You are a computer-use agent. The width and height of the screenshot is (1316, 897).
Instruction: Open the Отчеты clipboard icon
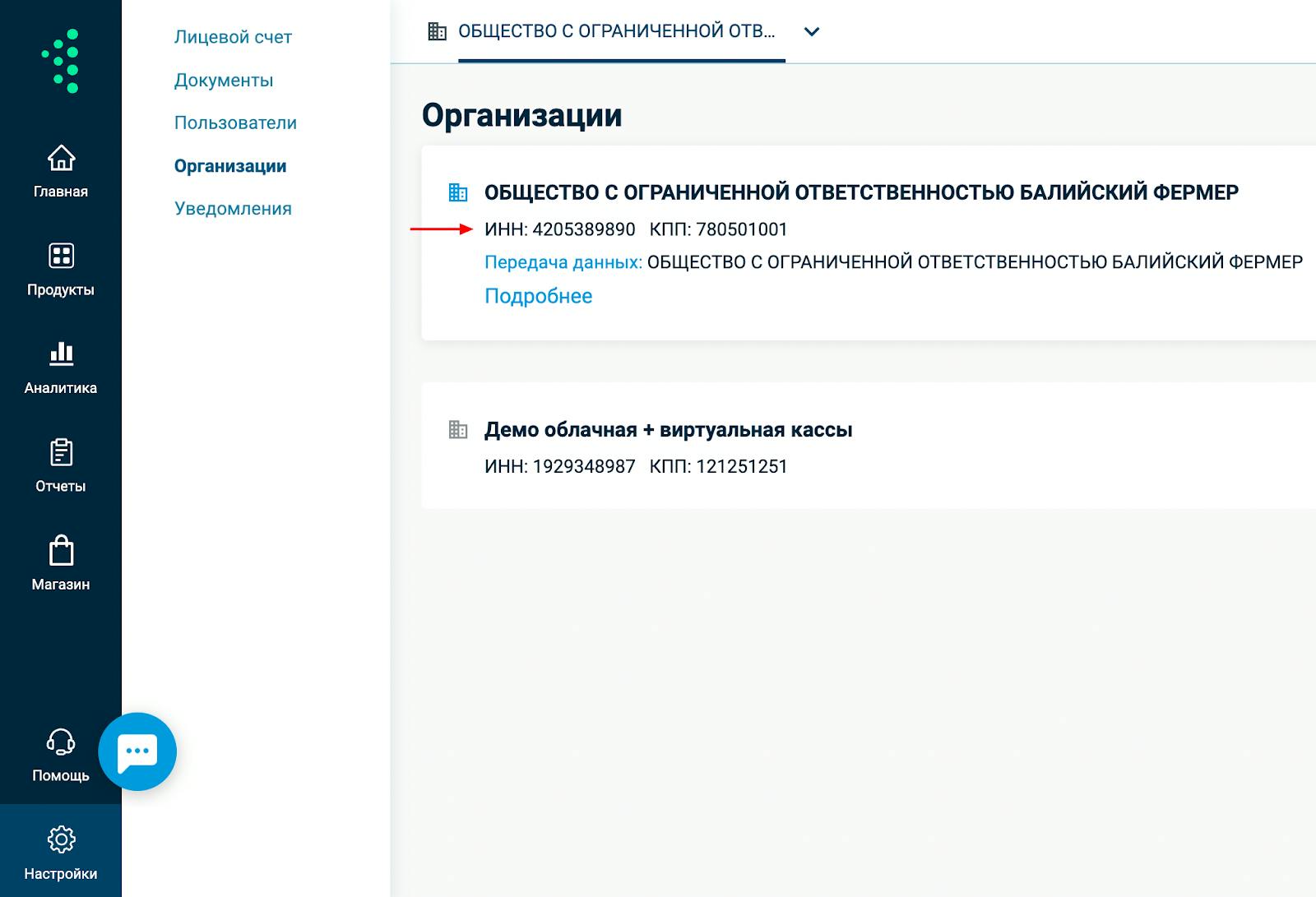click(61, 452)
